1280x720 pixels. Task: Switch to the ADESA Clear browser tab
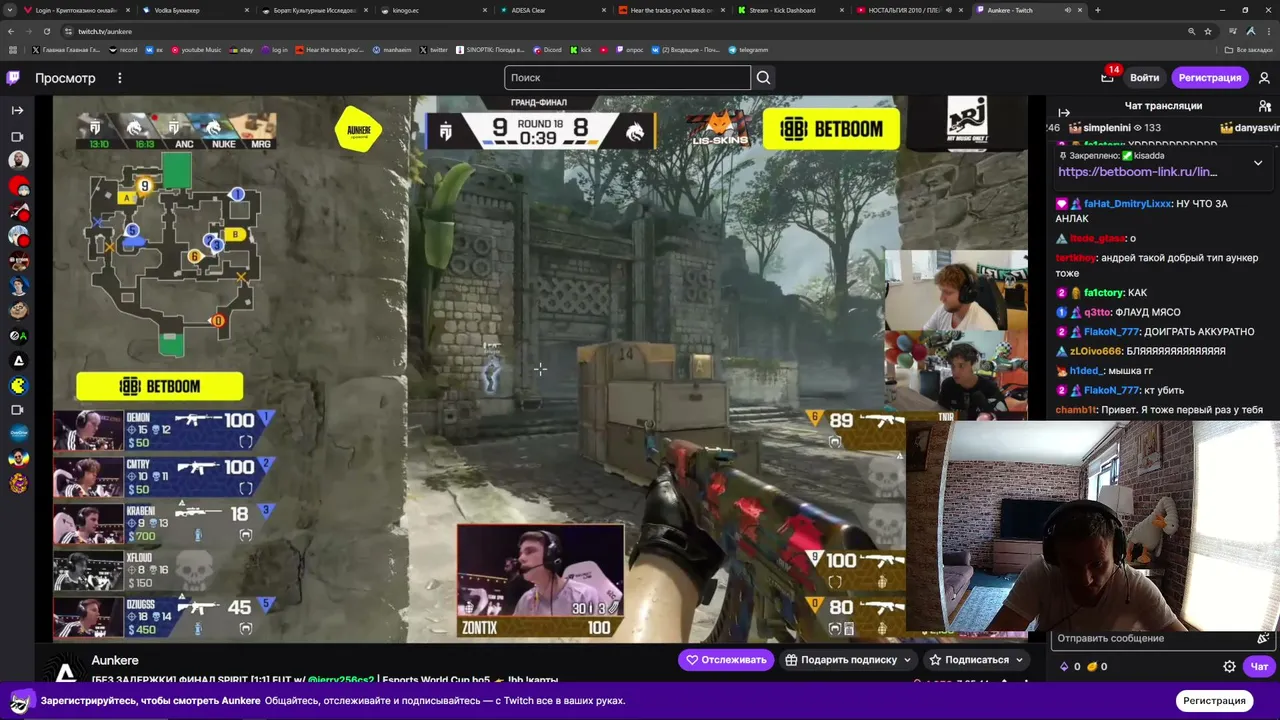(x=549, y=10)
